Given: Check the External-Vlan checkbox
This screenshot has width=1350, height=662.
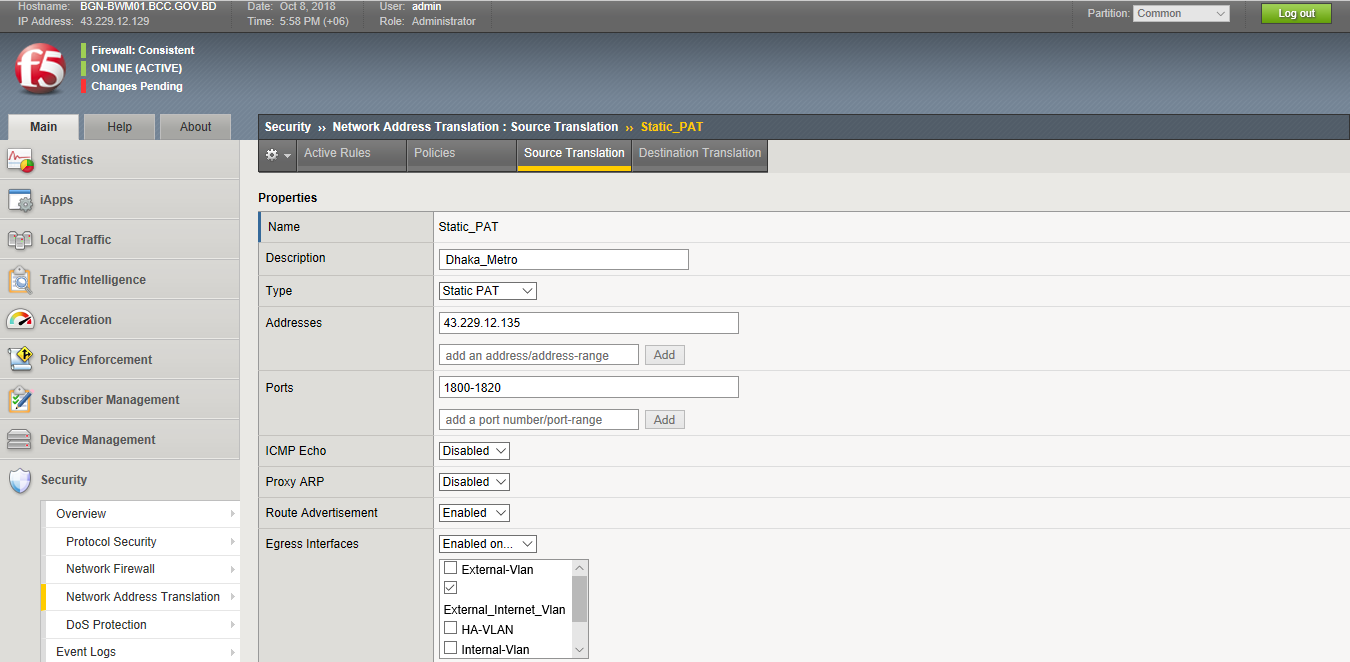Looking at the screenshot, I should (x=450, y=569).
